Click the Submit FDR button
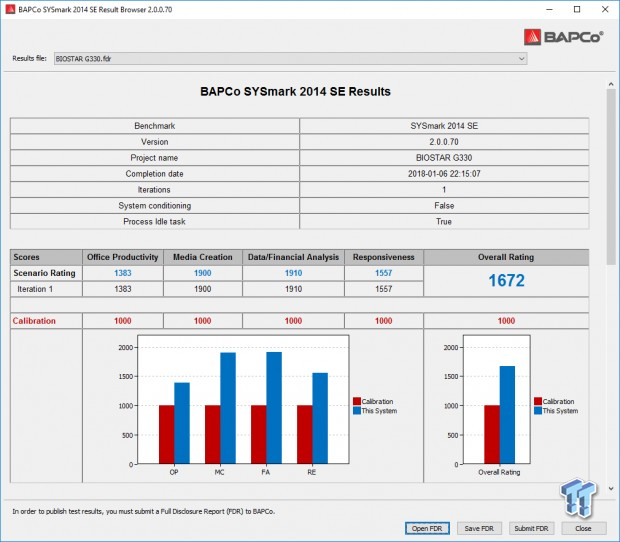This screenshot has height=542, width=620. click(531, 528)
